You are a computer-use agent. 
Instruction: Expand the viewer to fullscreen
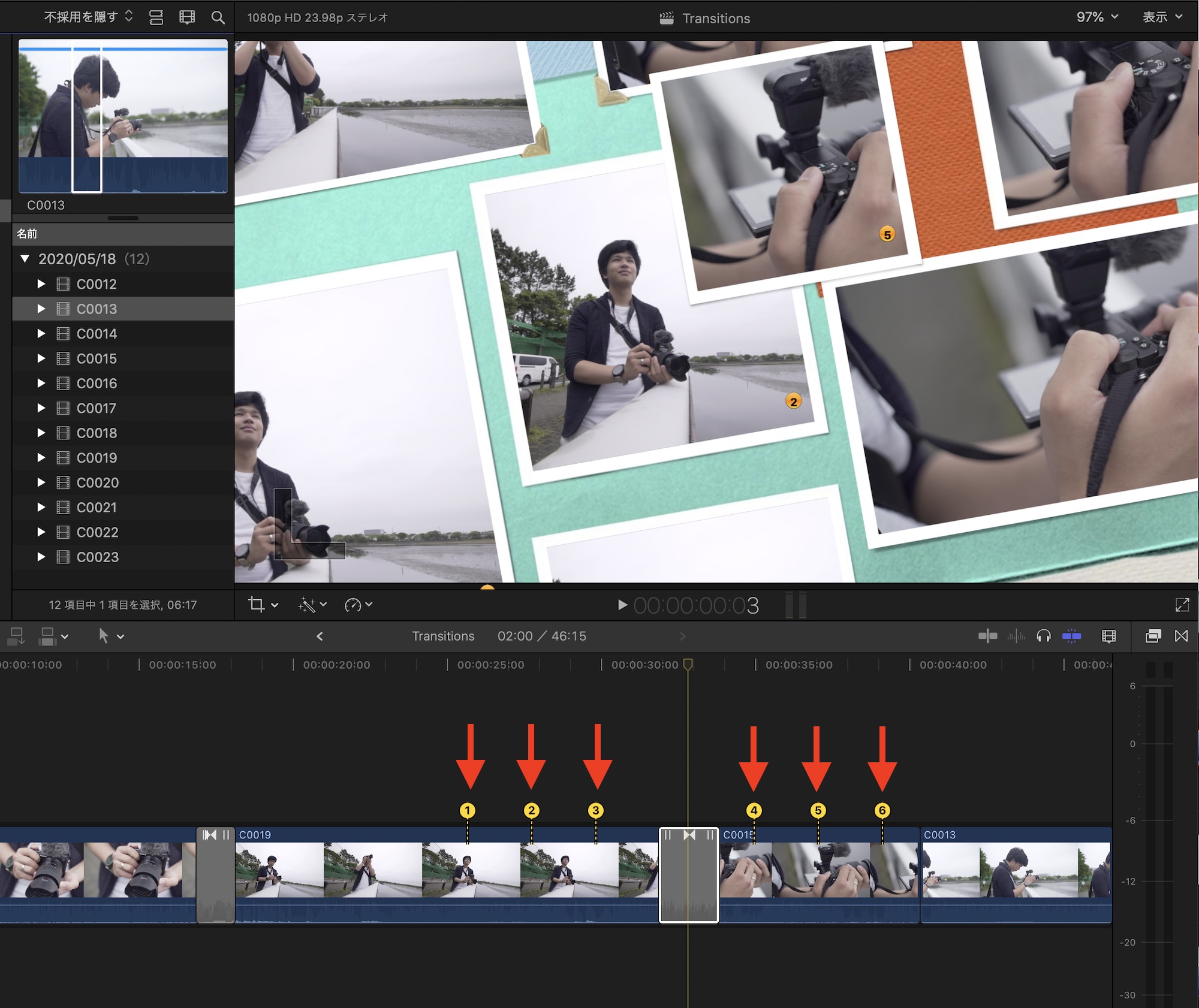pos(1182,605)
